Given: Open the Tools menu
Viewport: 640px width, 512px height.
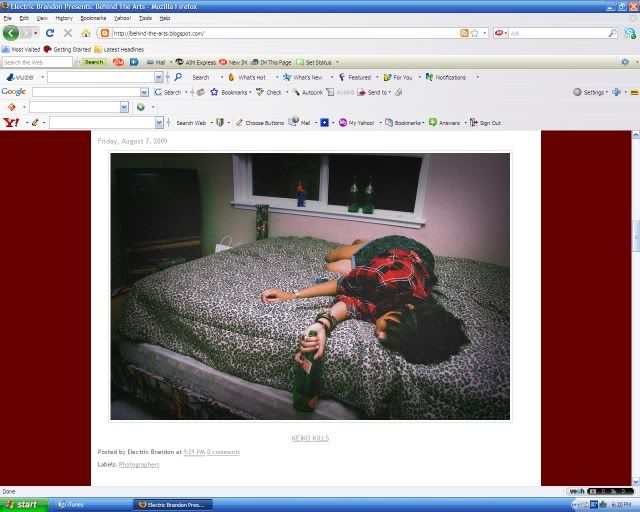Looking at the screenshot, I should (145, 18).
